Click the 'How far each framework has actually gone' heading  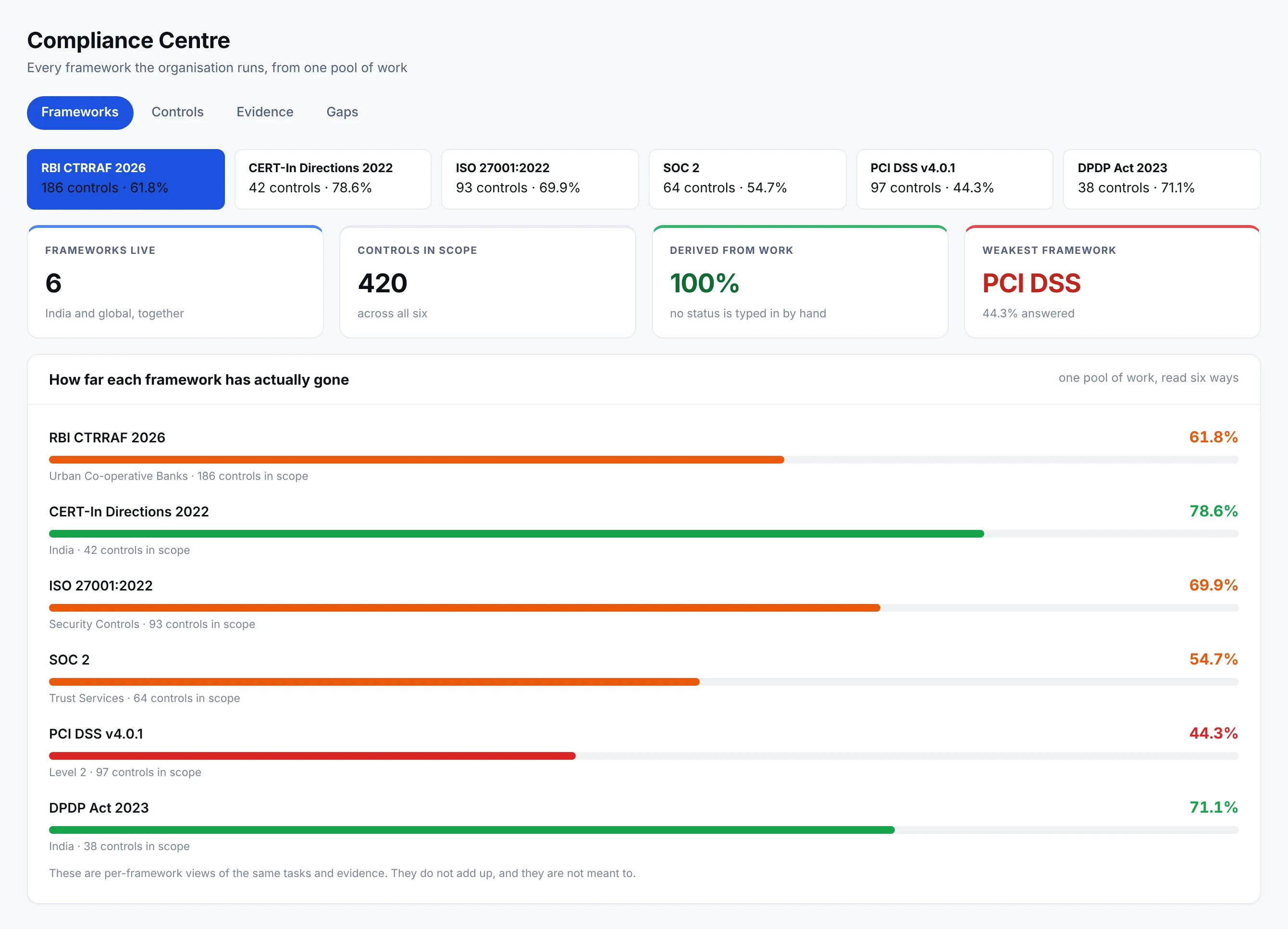[x=199, y=379]
